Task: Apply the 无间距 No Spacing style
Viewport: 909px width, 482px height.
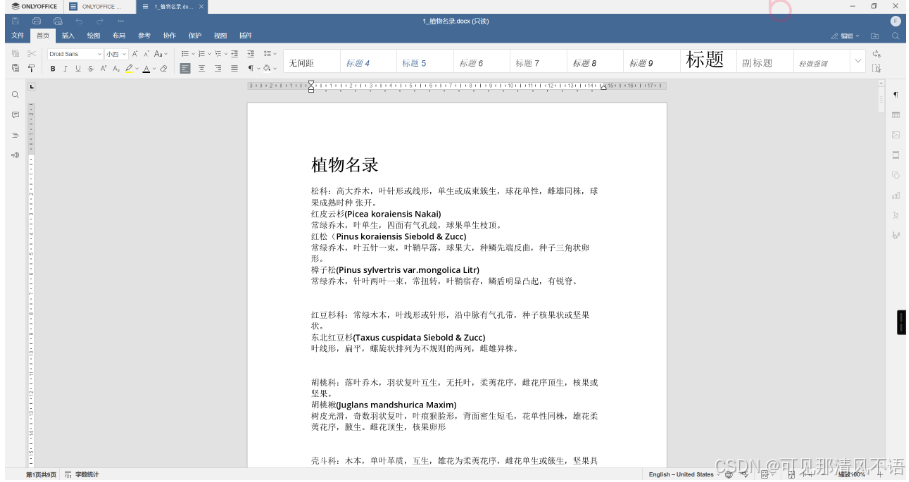Action: point(311,61)
